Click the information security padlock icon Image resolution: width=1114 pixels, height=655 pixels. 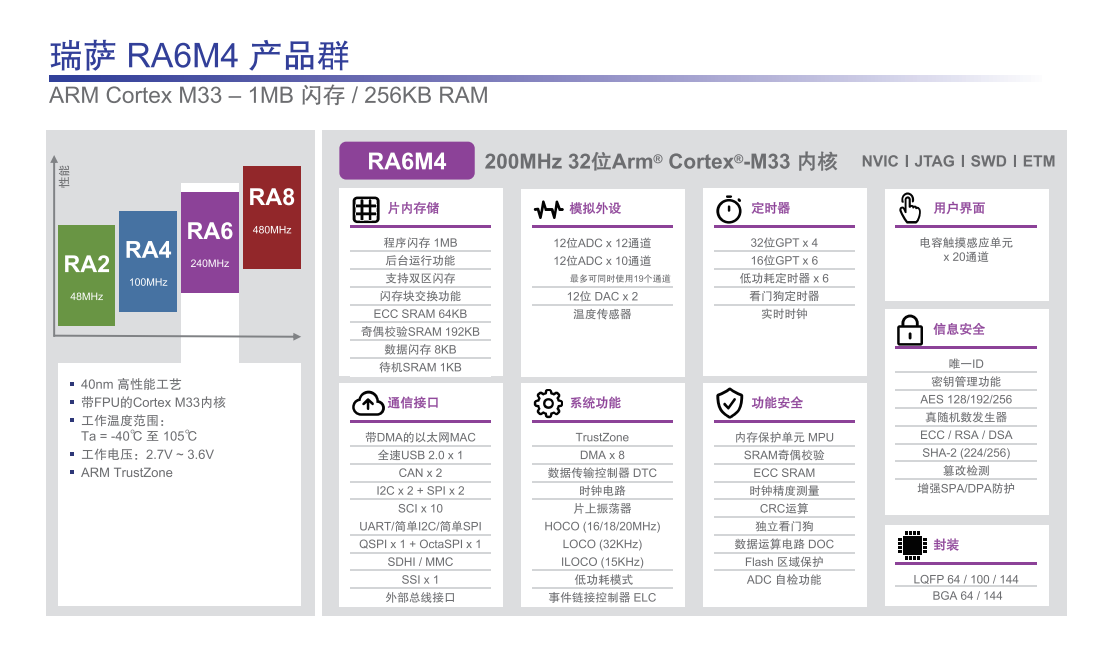909,330
